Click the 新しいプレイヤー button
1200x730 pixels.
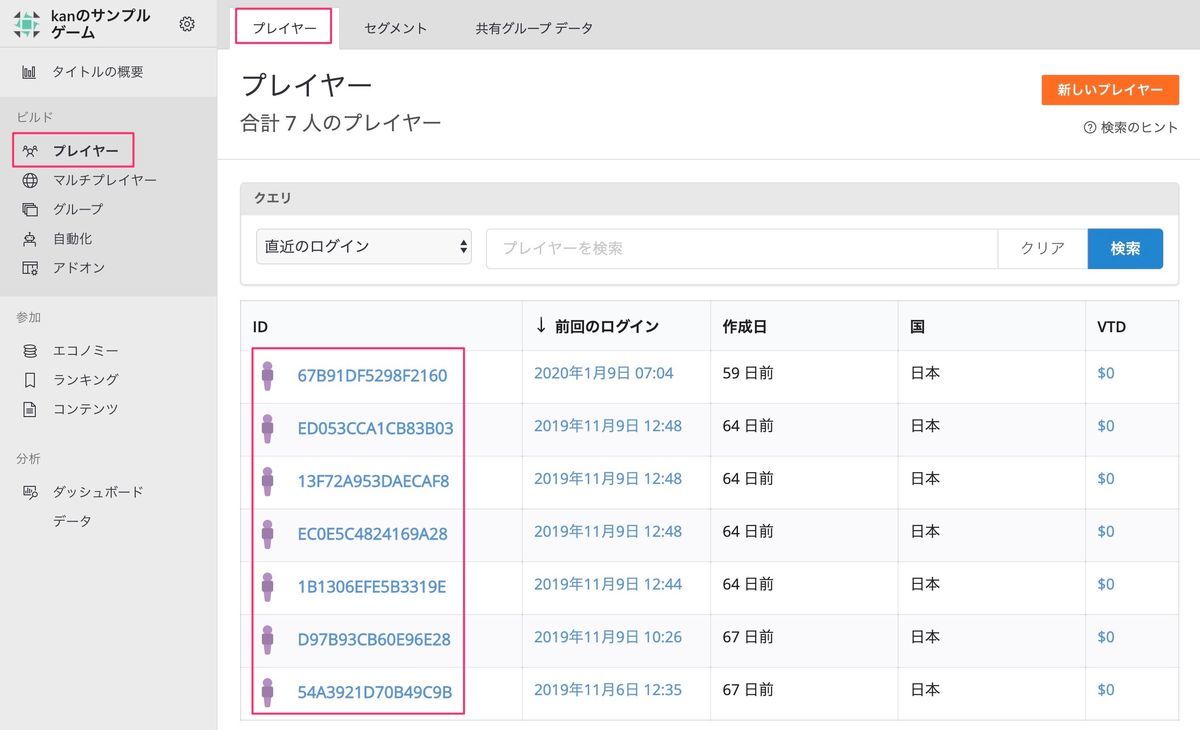[1108, 89]
